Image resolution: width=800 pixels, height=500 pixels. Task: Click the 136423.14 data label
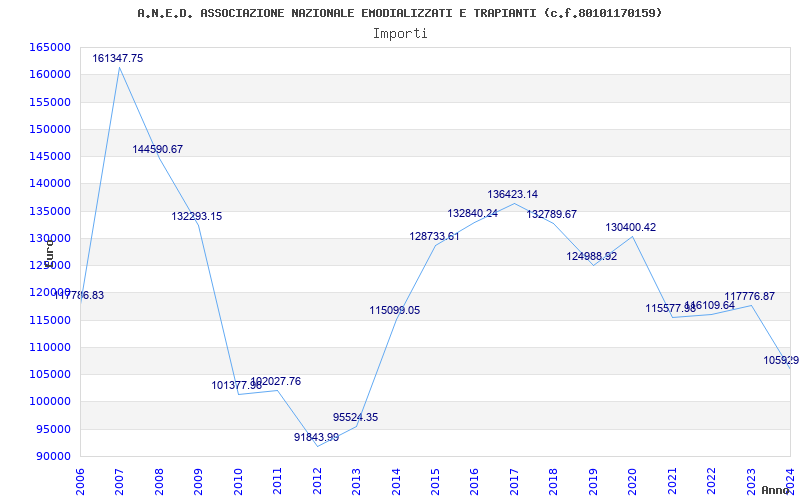513,194
